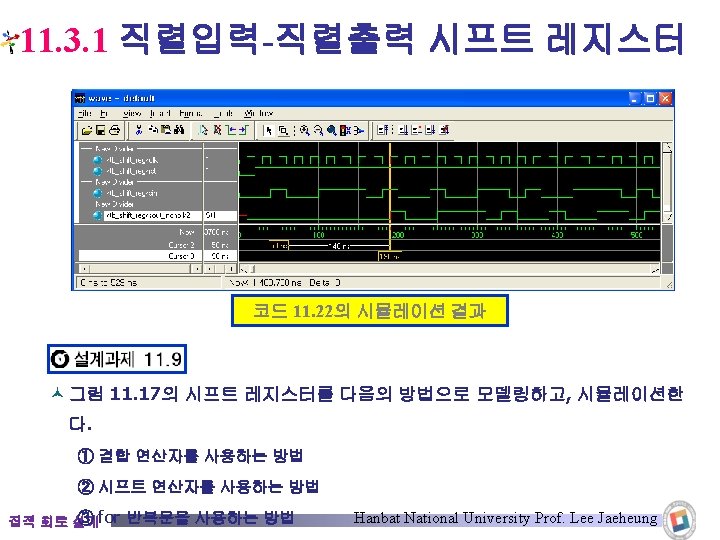Click the value cell of the sout signal

click(x=220, y=215)
